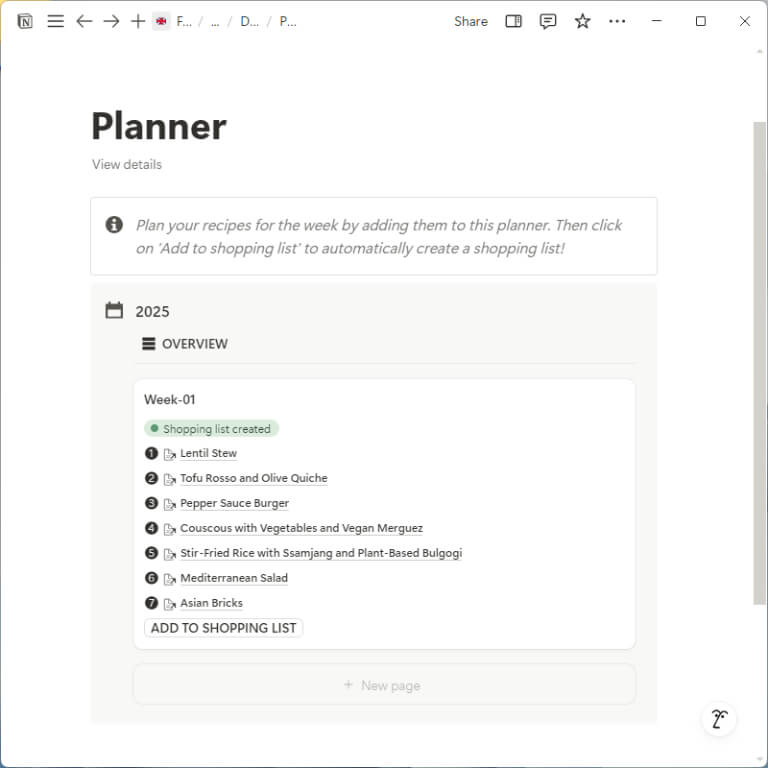Add a New page to planner
This screenshot has width=768, height=768.
point(384,685)
